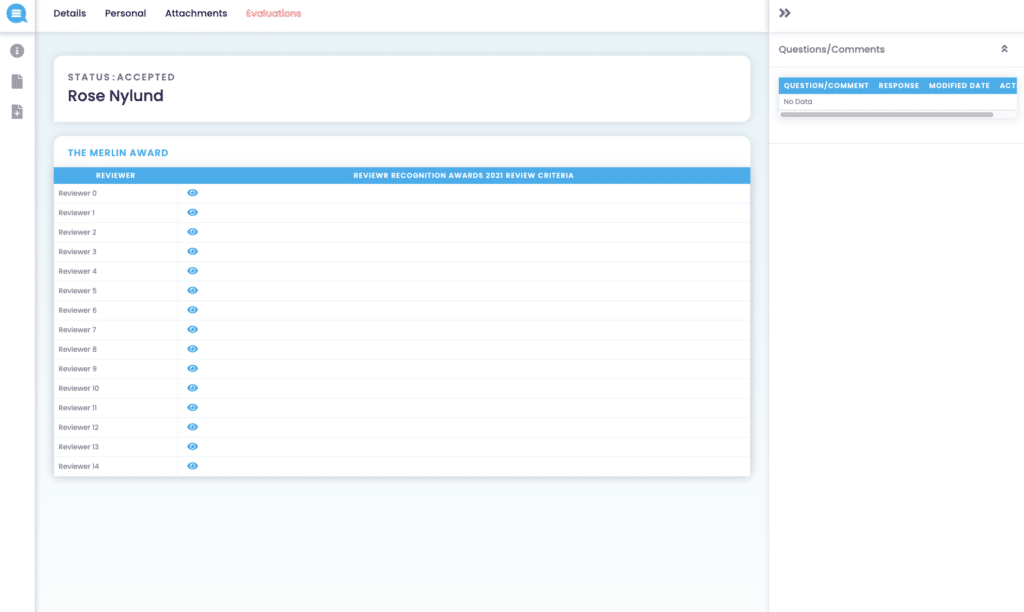Select the 'Reviewer 10' row label

point(79,389)
